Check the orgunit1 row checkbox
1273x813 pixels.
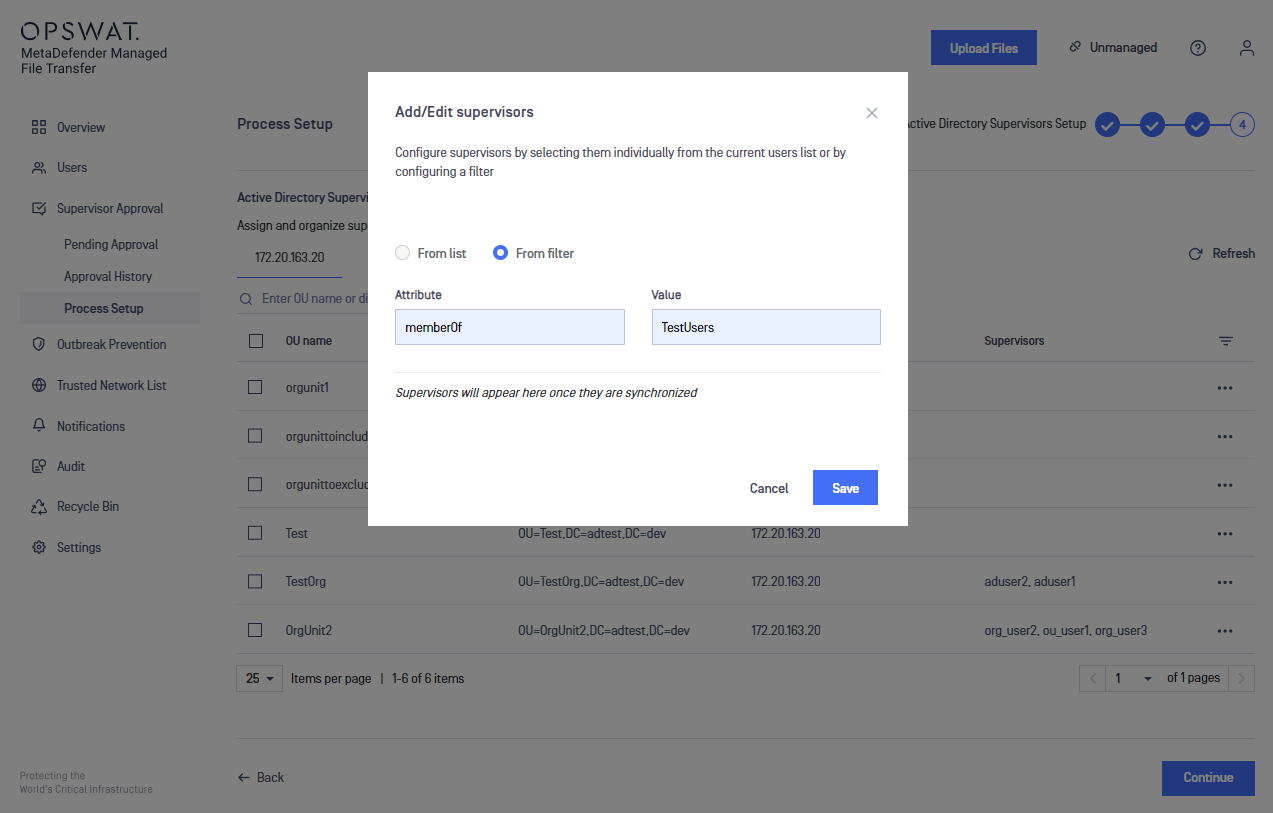click(x=255, y=387)
